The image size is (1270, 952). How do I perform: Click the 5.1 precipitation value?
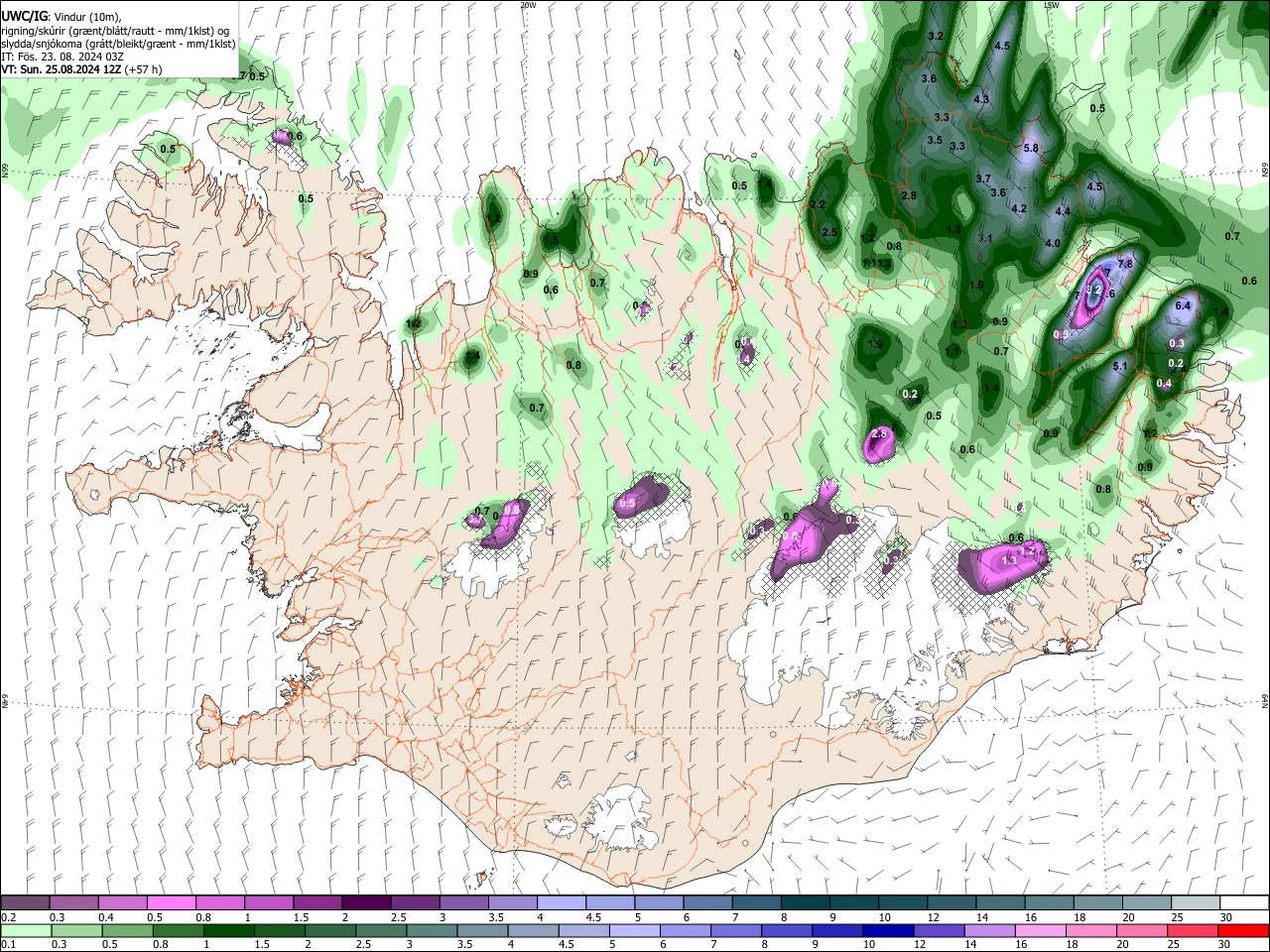coord(1121,366)
